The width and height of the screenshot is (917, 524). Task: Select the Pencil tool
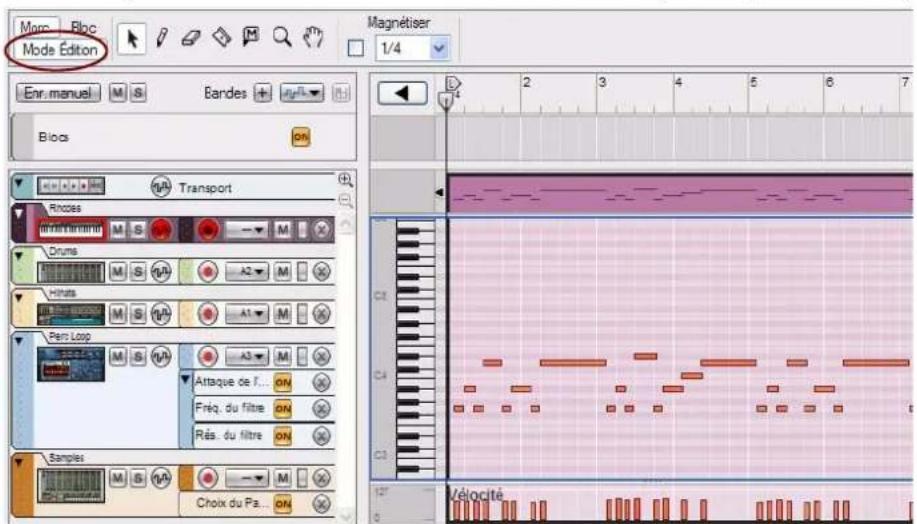161,39
